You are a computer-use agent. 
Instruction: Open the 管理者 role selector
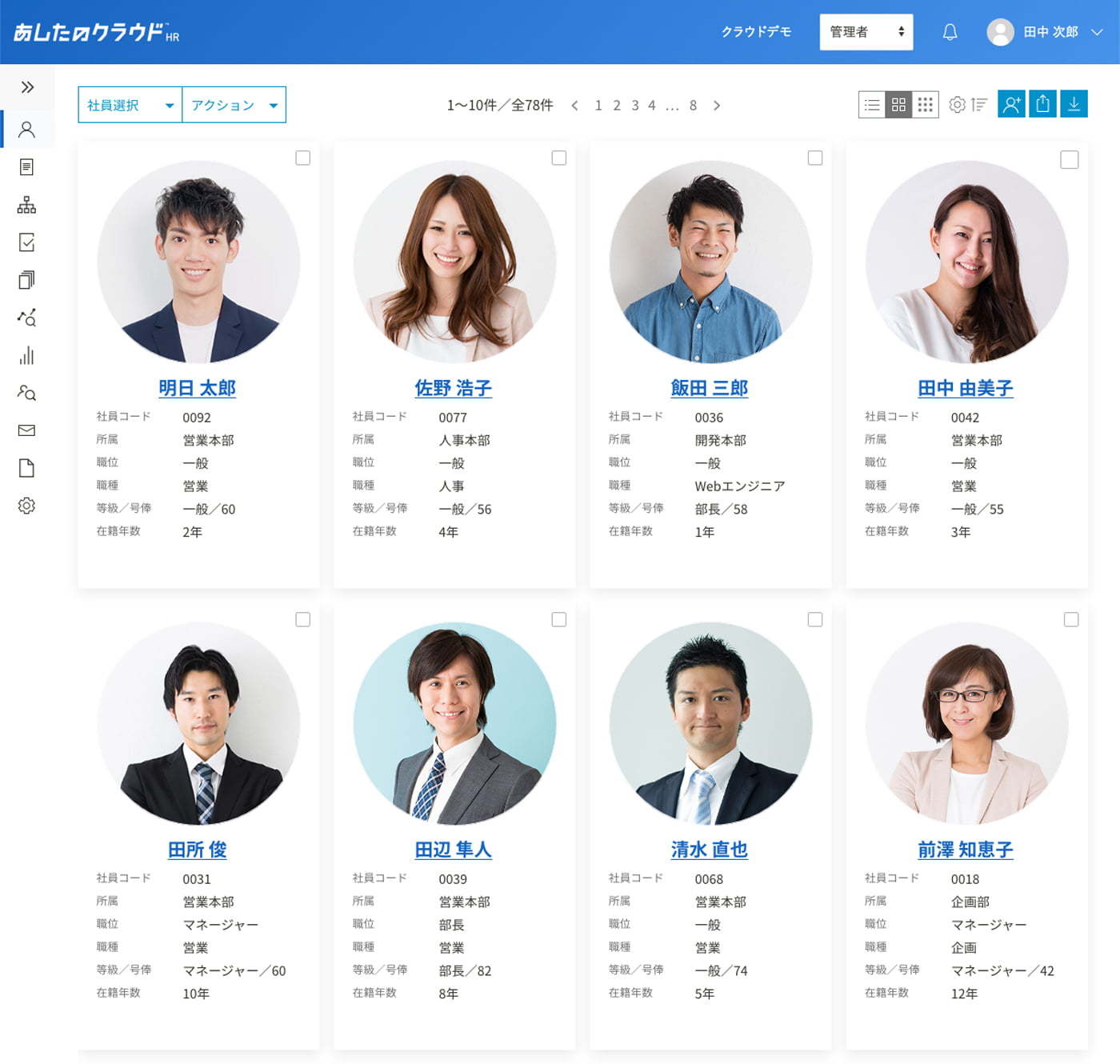click(x=866, y=32)
